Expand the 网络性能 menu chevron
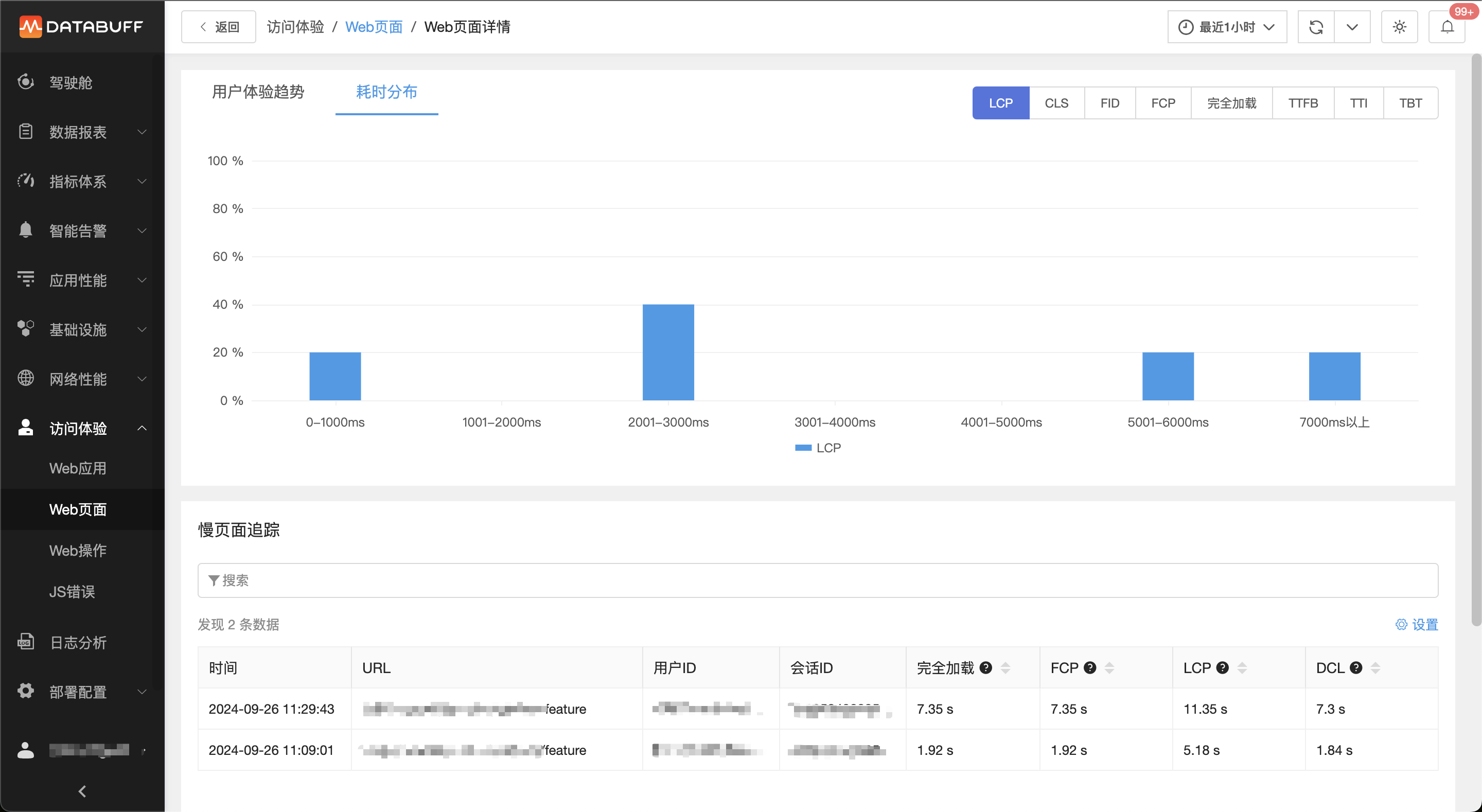Viewport: 1482px width, 812px height. click(142, 379)
